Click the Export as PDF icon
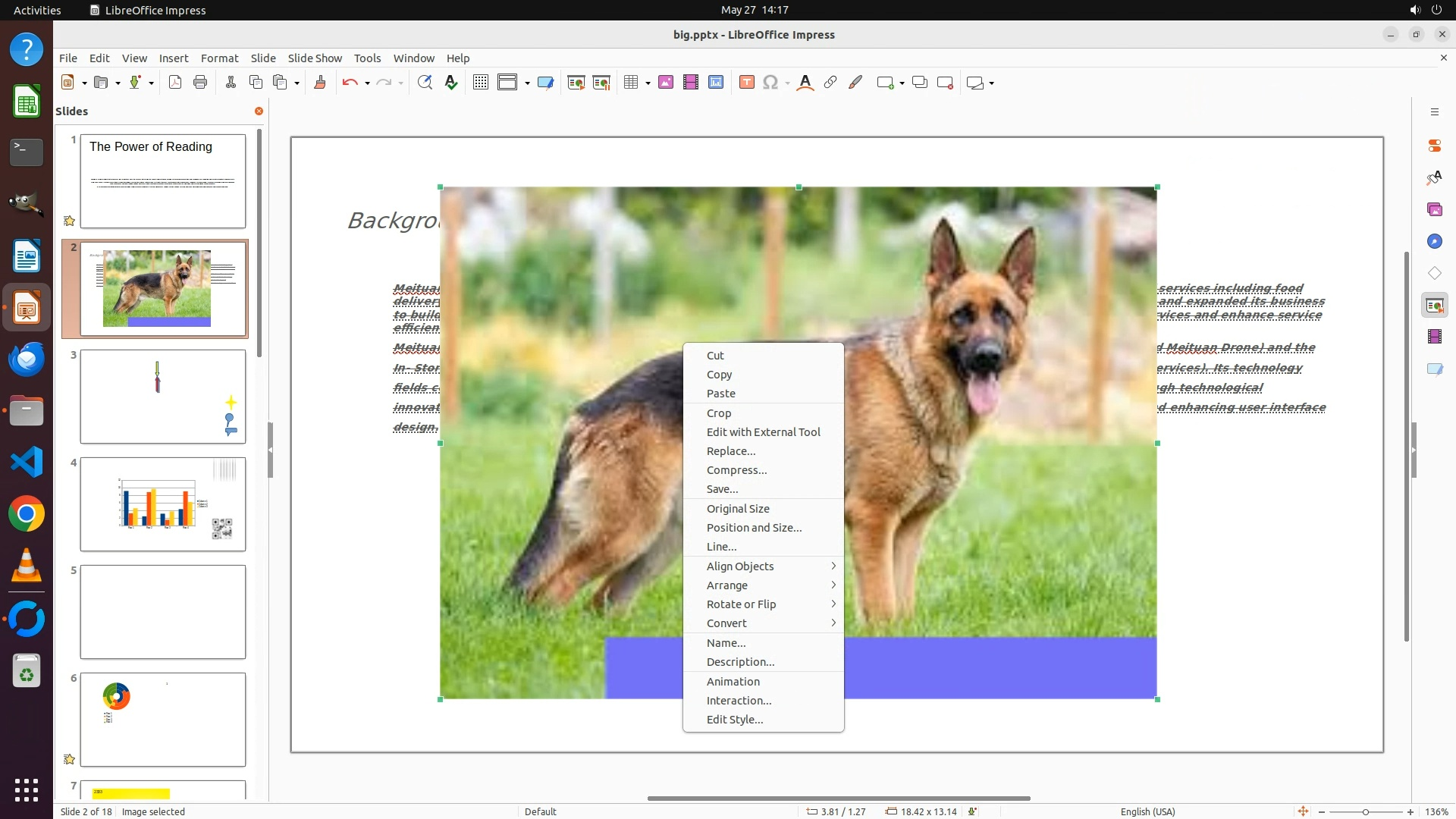The width and height of the screenshot is (1456, 819). [175, 83]
